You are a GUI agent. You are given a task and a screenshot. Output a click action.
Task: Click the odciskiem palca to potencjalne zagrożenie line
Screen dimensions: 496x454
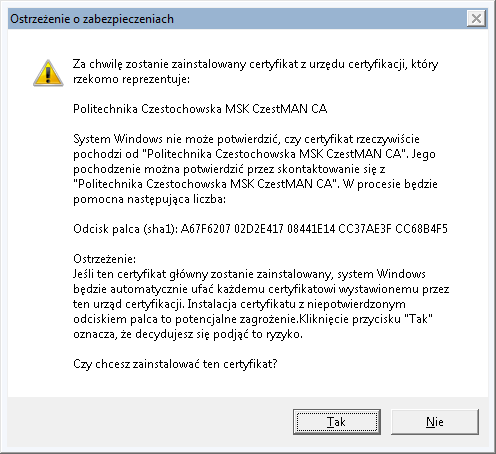(253, 319)
